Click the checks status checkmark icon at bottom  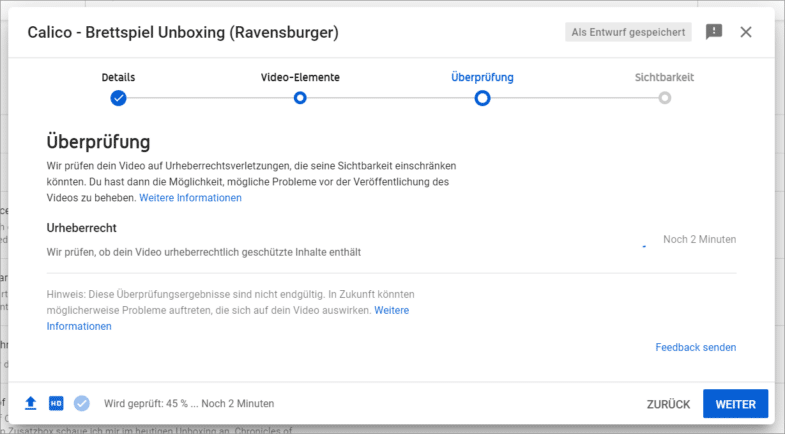(x=82, y=403)
